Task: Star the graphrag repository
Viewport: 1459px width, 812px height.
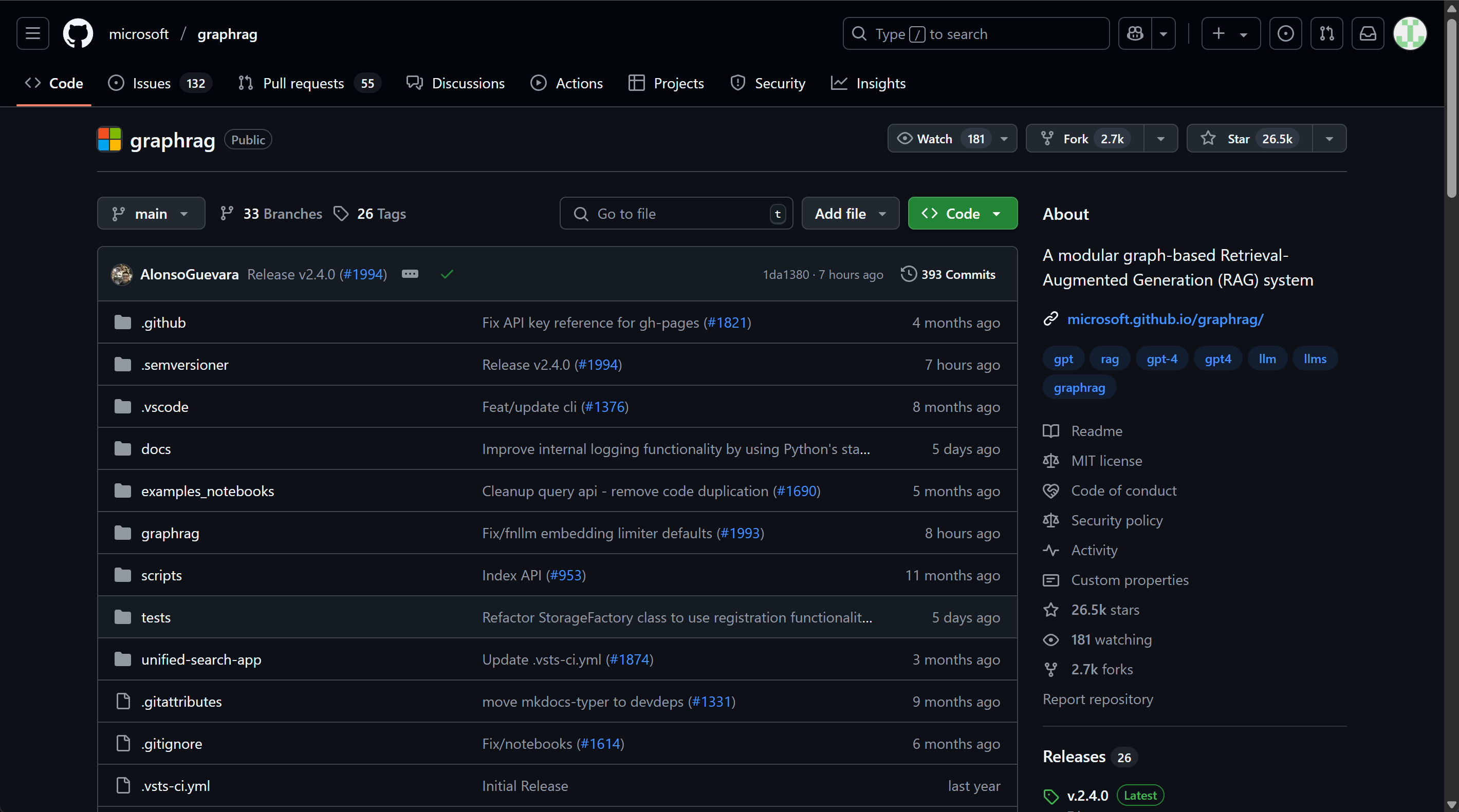Action: [x=1249, y=139]
